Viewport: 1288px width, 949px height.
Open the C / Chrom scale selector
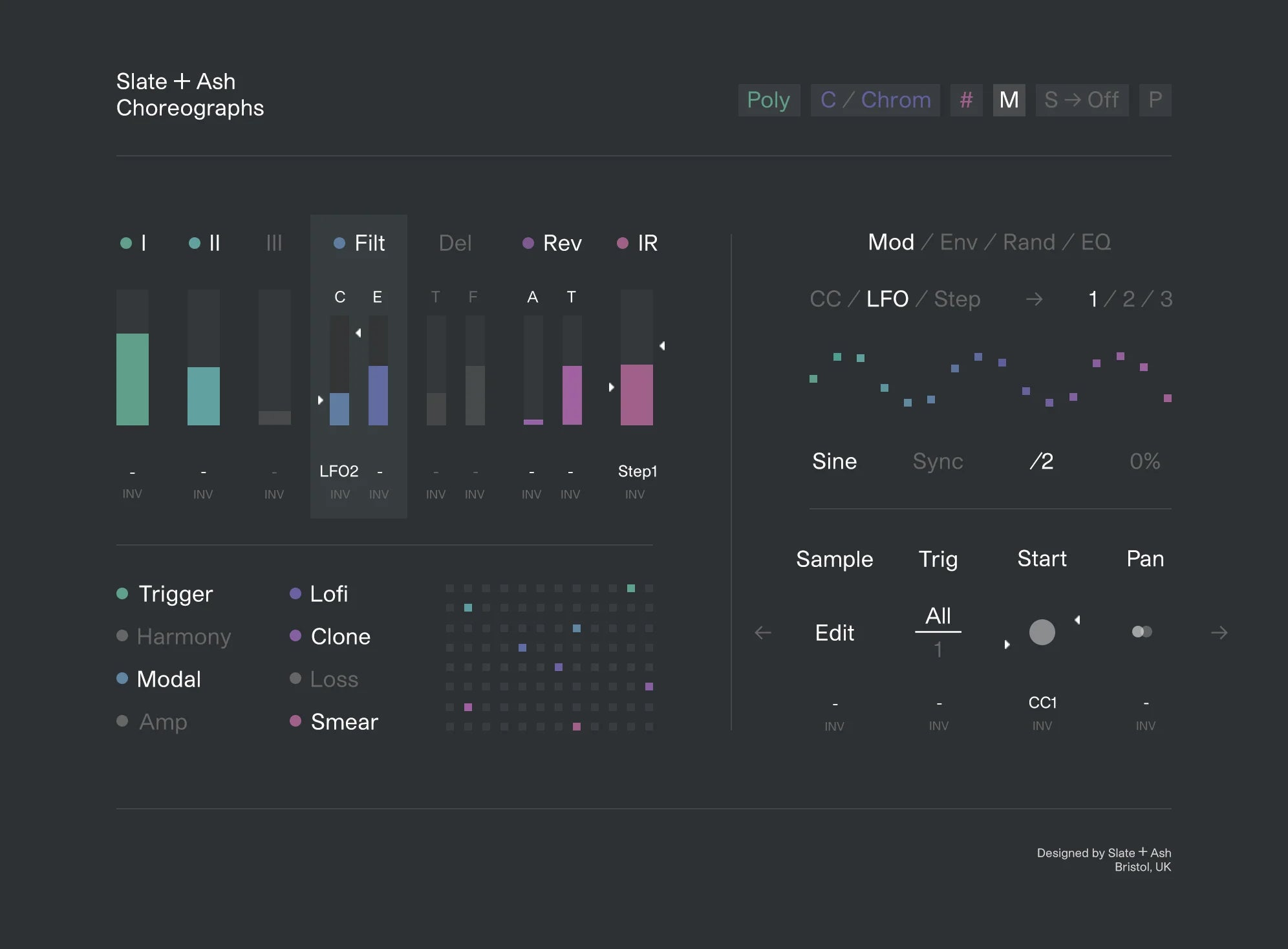pos(875,100)
